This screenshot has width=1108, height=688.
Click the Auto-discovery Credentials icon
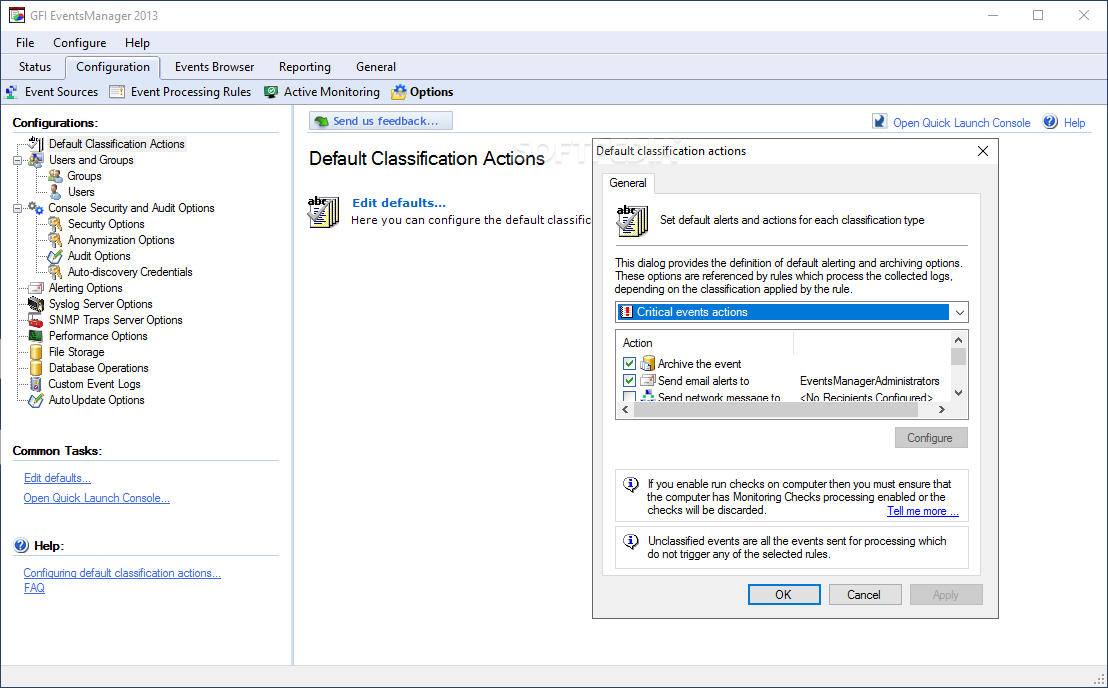pyautogui.click(x=55, y=272)
